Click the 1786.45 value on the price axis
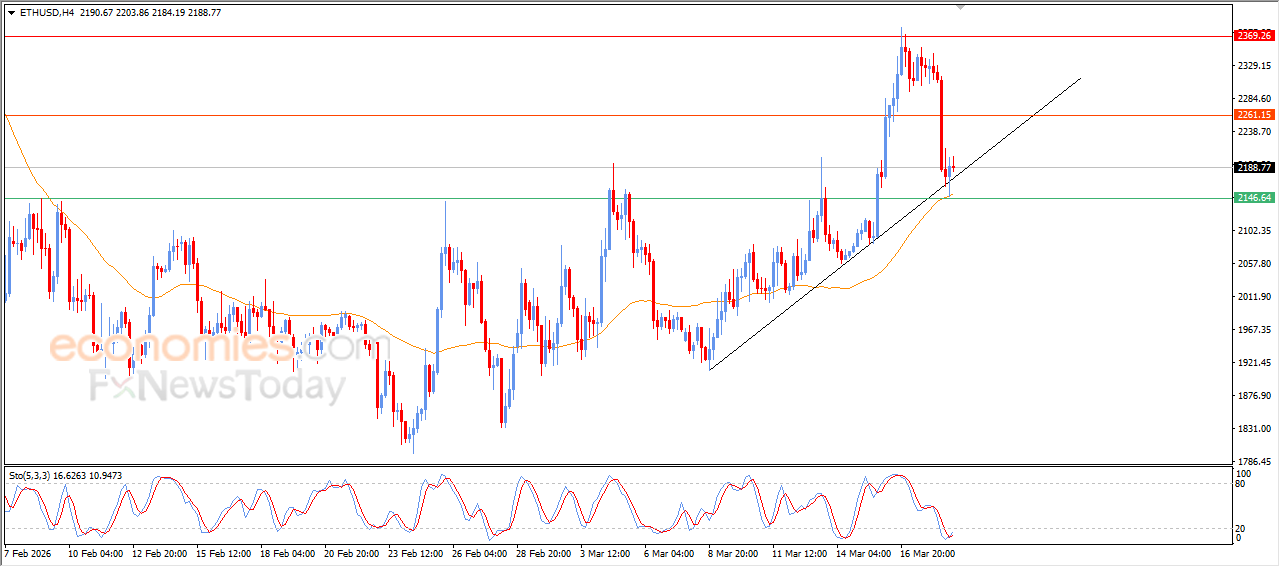The height and width of the screenshot is (567, 1280). 1254,462
